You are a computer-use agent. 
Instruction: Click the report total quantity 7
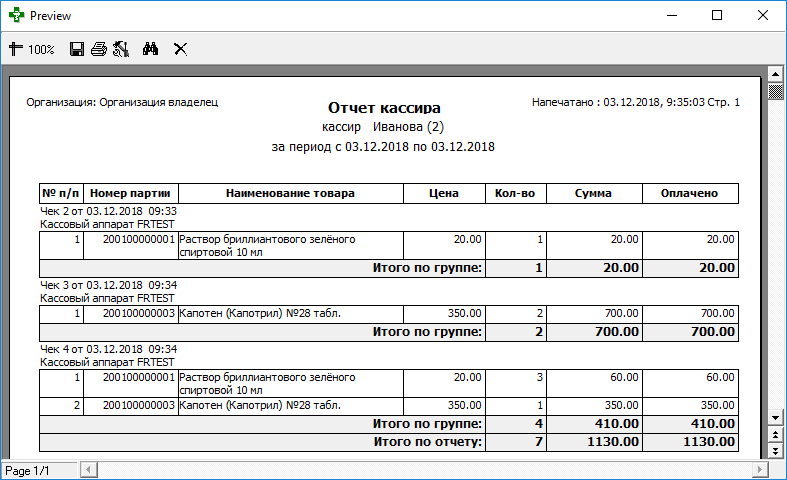[x=539, y=442]
